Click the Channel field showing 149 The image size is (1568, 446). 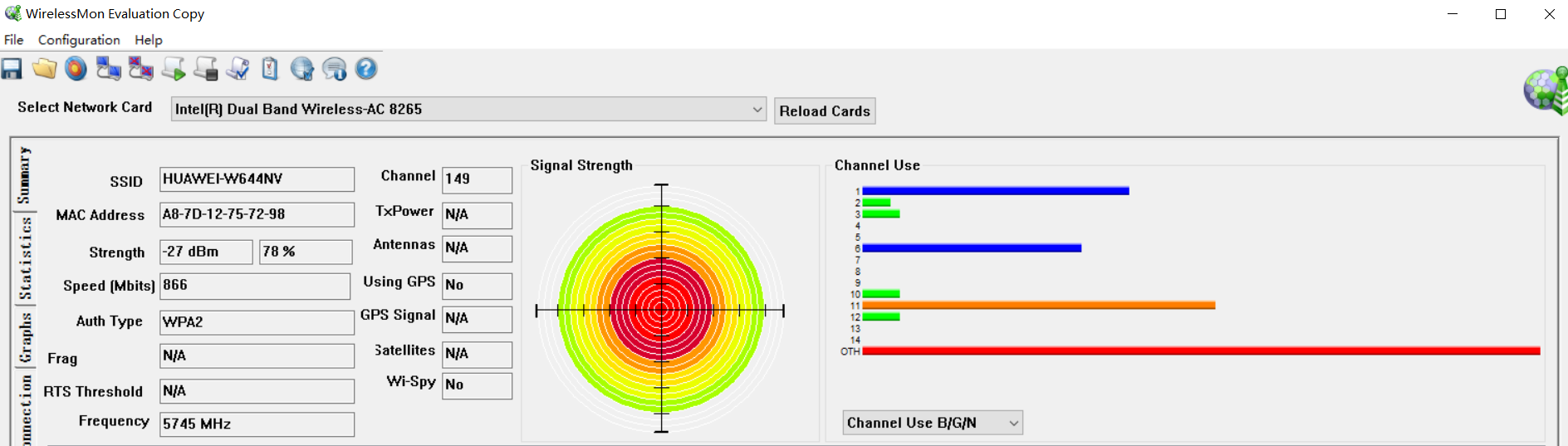point(477,179)
